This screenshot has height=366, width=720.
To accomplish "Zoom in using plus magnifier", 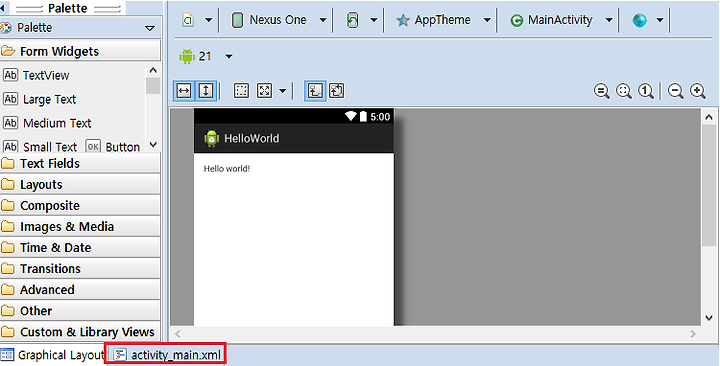I will point(698,91).
